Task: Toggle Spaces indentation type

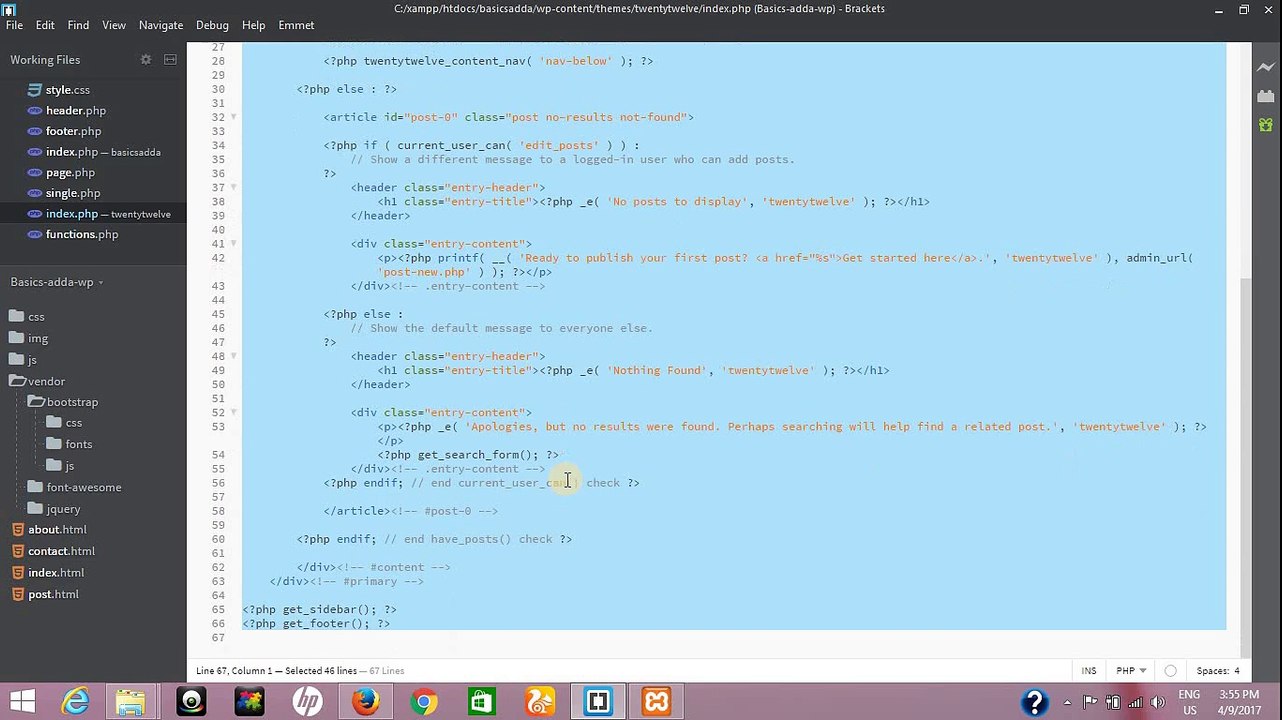Action: tap(1212, 671)
